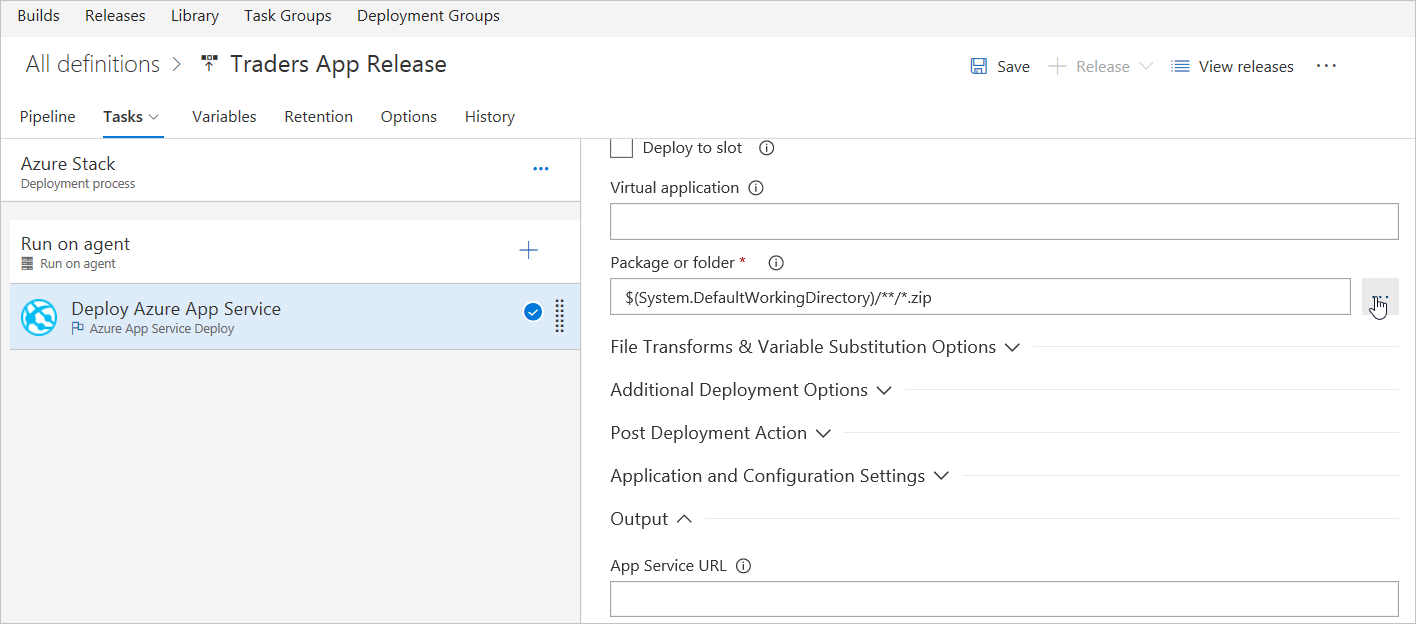Click the drag handle on Deploy Azure App Service
The image size is (1416, 624).
click(x=560, y=315)
